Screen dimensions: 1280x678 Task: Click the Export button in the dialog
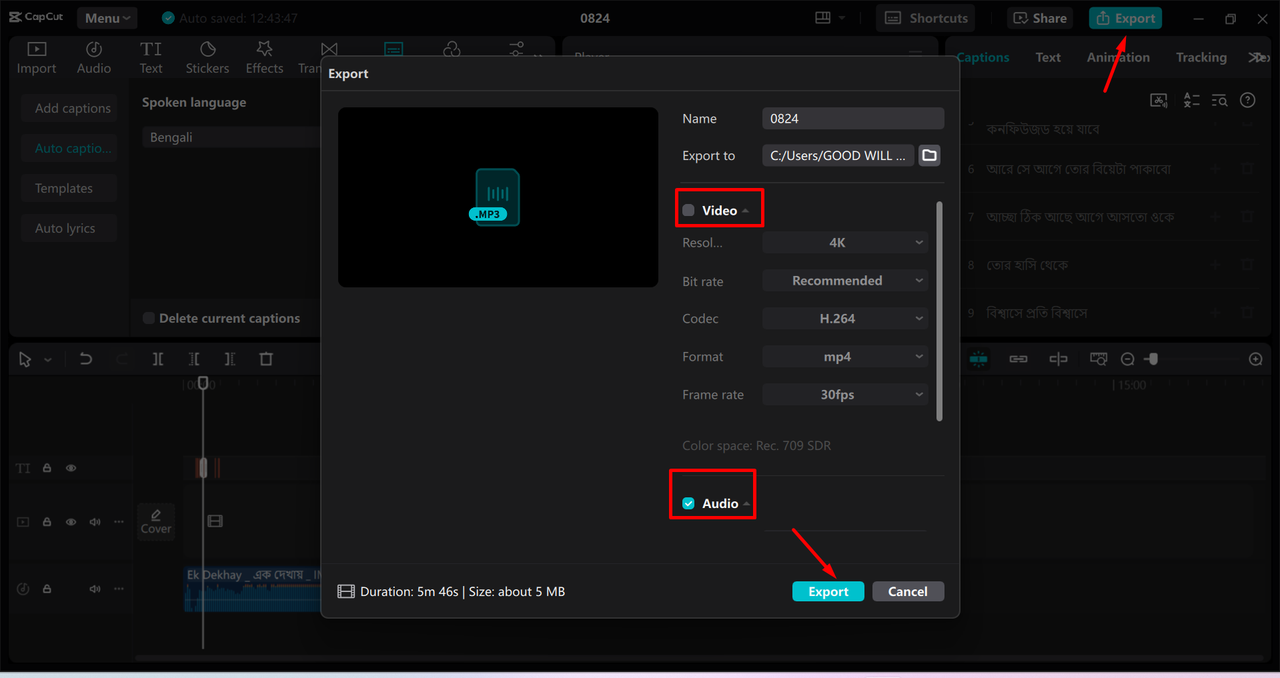click(828, 591)
